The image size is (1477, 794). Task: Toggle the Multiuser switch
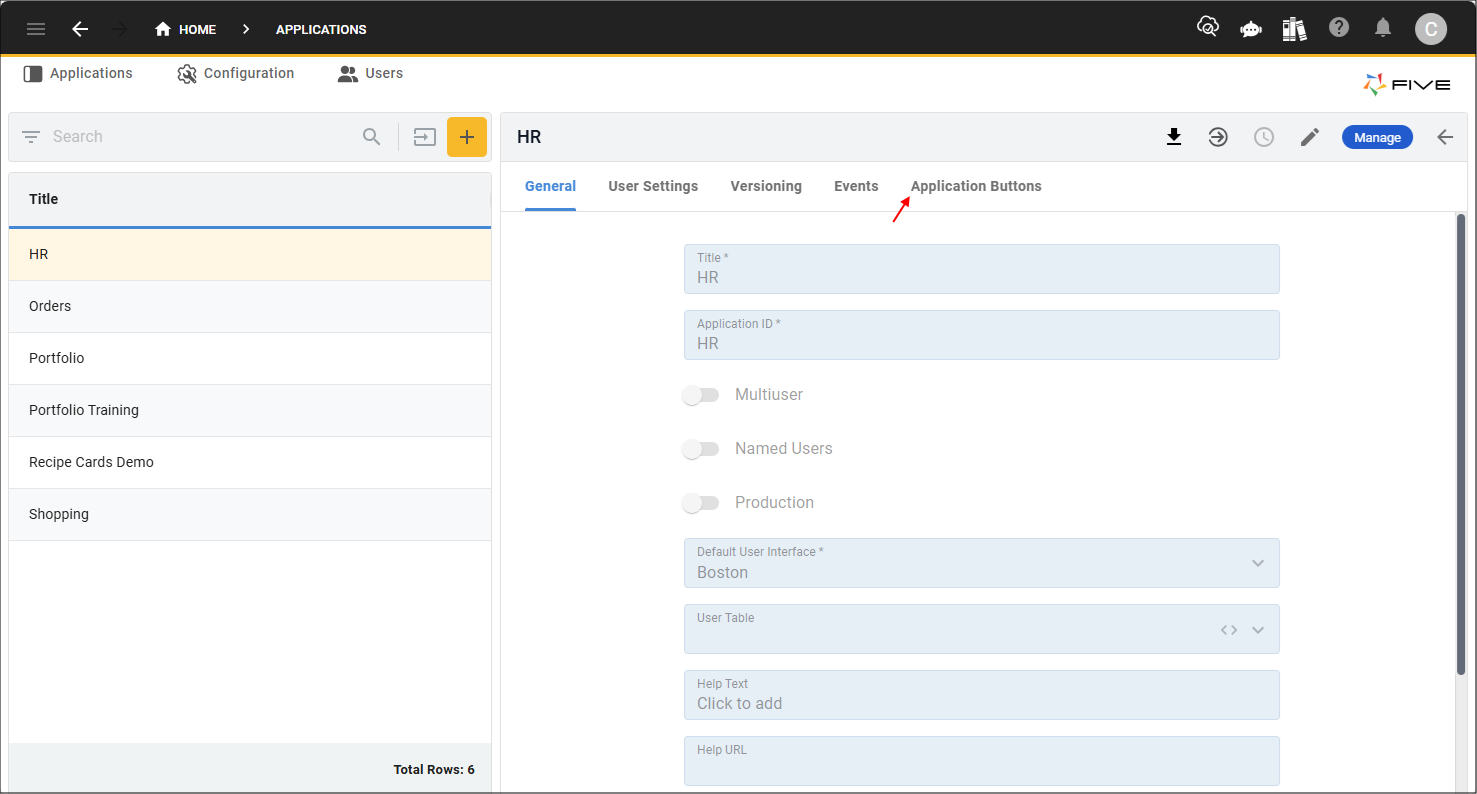pyautogui.click(x=701, y=395)
